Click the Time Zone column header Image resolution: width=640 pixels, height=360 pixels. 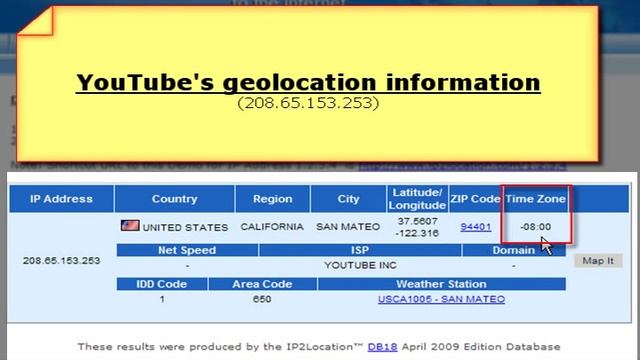pyautogui.click(x=536, y=199)
